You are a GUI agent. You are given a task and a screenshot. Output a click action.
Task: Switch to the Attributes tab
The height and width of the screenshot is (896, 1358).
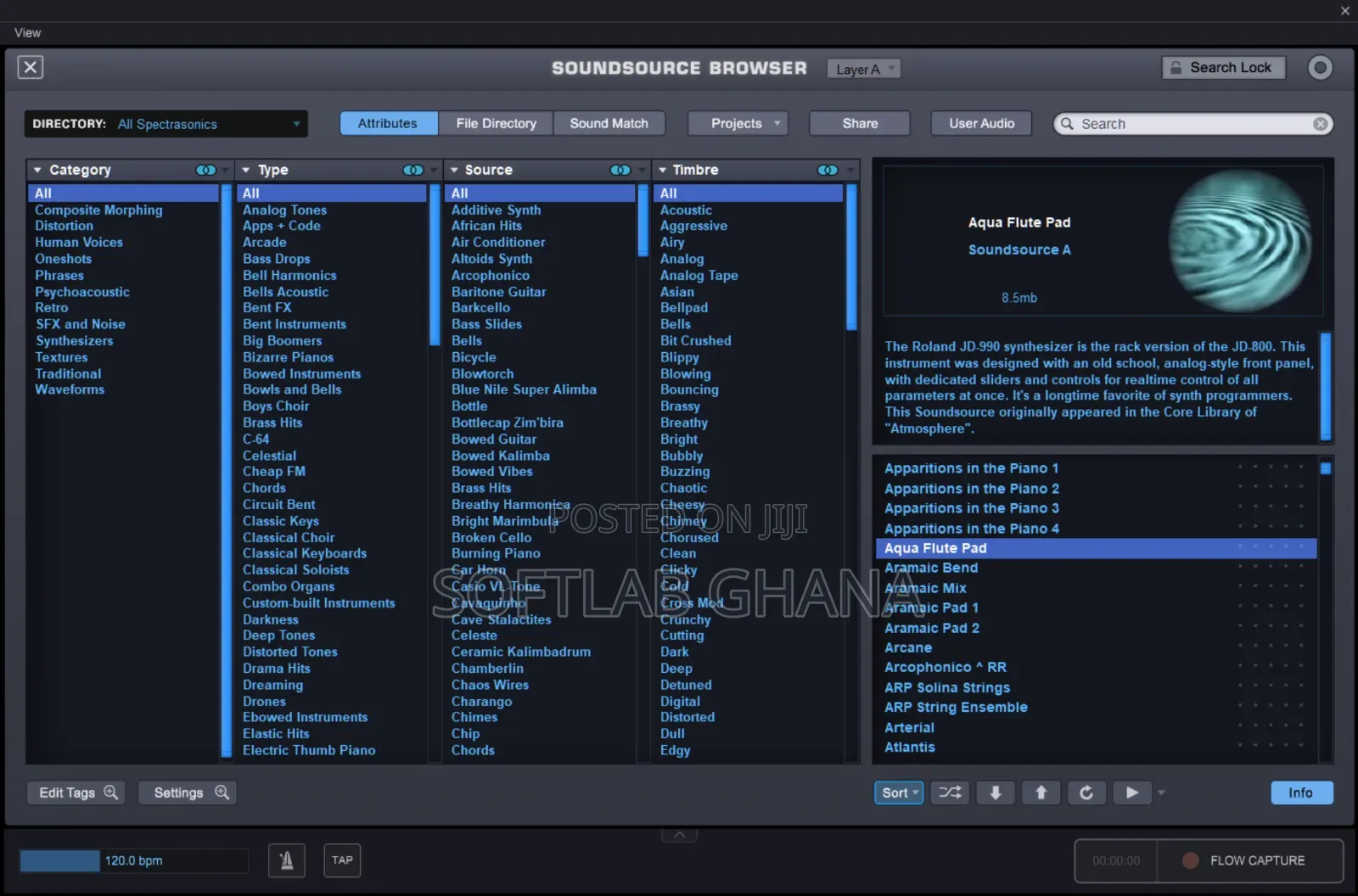[x=388, y=124]
